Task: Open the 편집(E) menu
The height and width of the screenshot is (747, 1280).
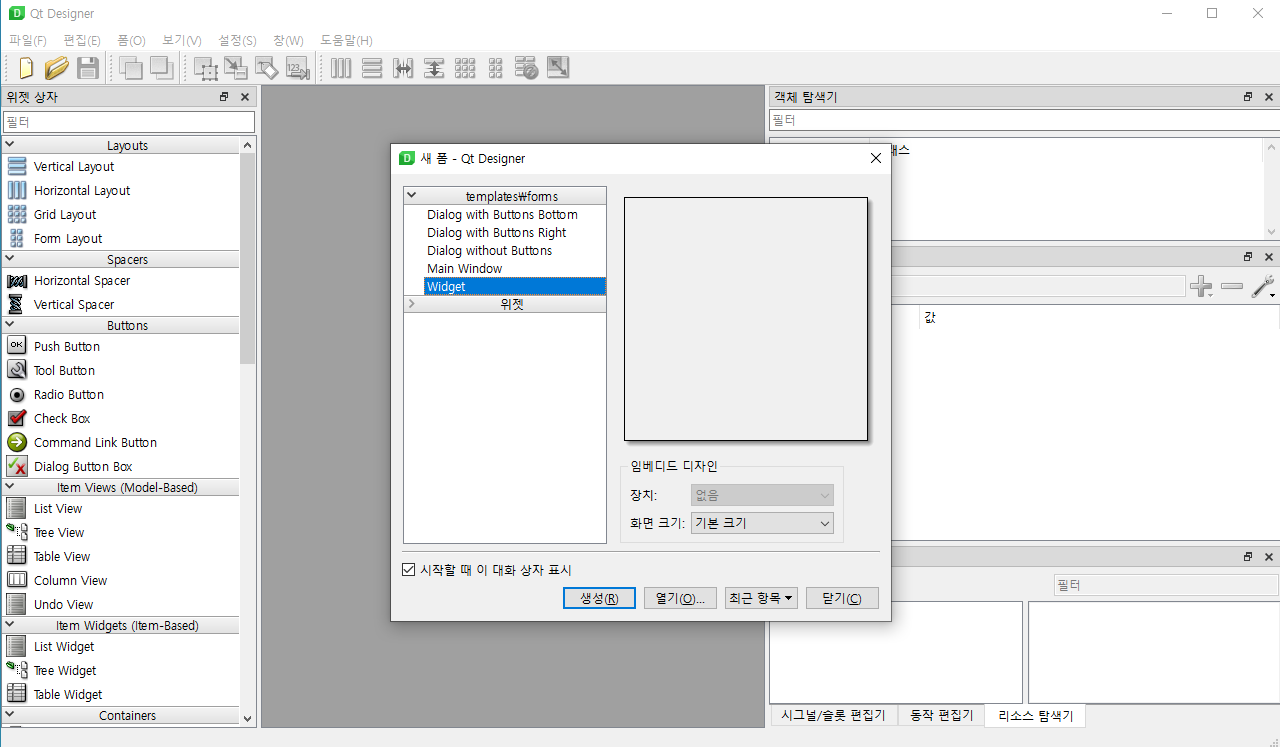Action: coord(82,40)
